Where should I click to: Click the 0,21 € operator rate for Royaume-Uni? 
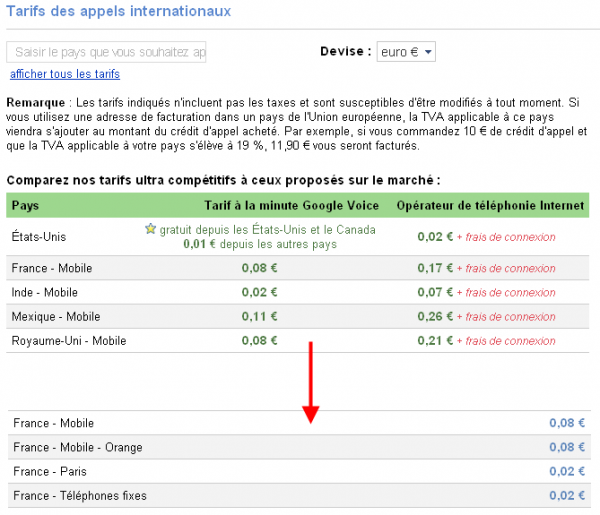[435, 341]
